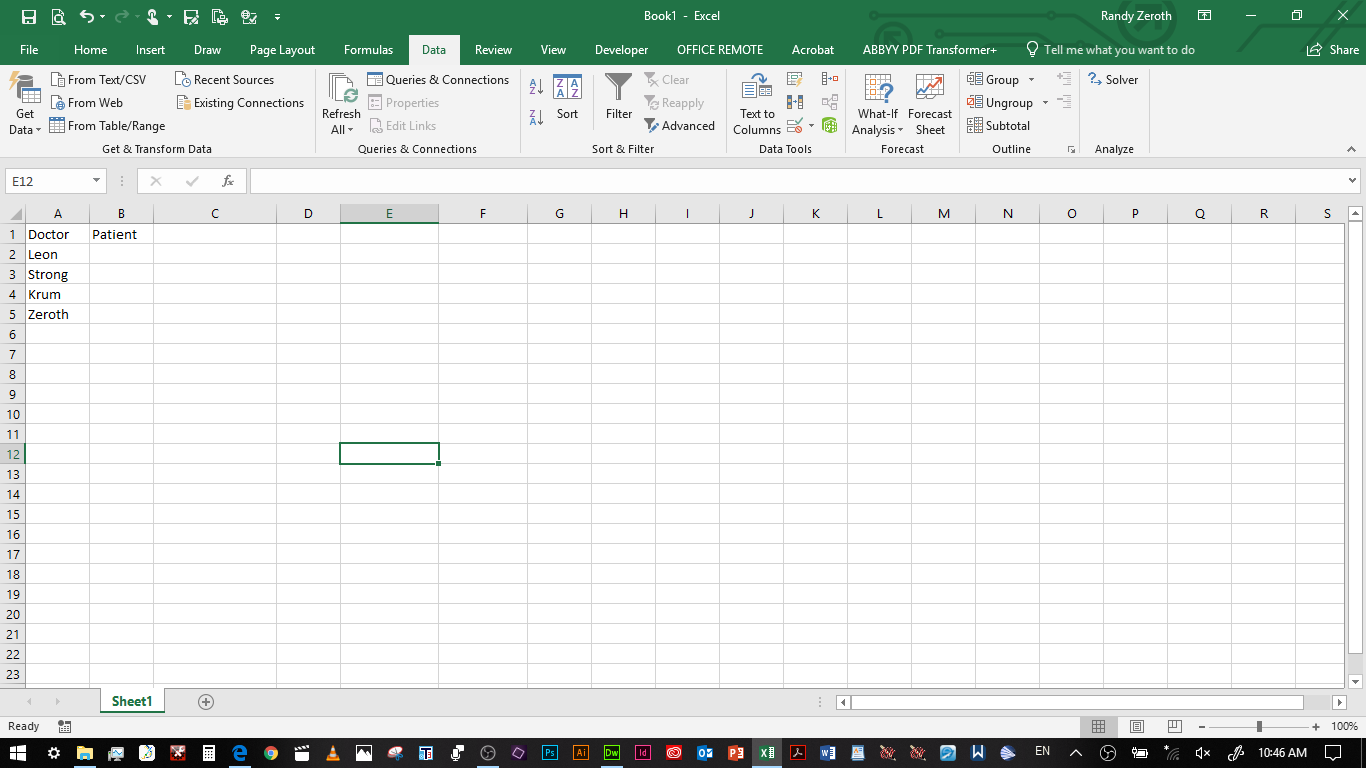
Task: Click the Randy Zeroth account name
Action: pos(1136,16)
